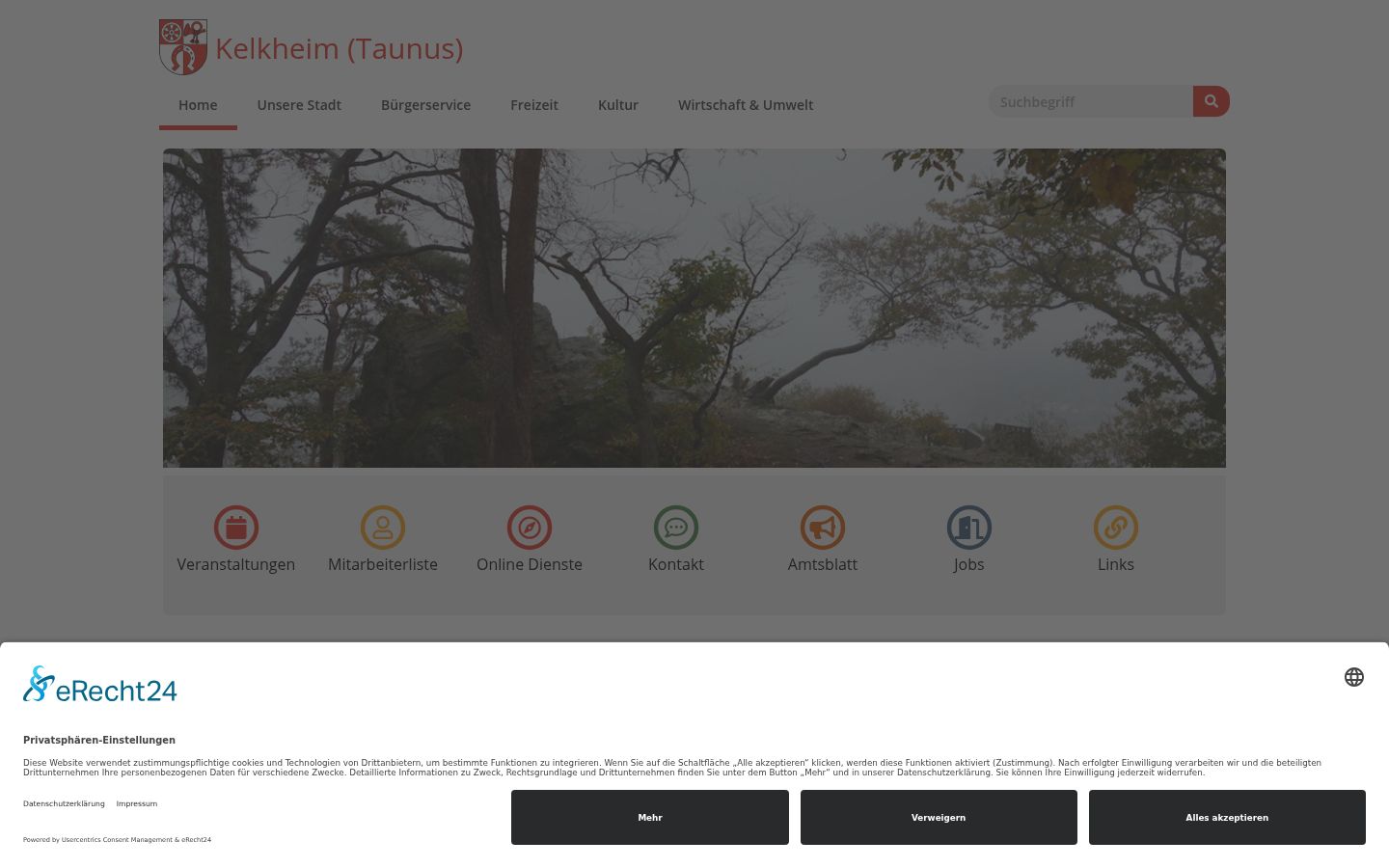Open the language globe selector
The image size is (1389, 868).
click(x=1354, y=677)
